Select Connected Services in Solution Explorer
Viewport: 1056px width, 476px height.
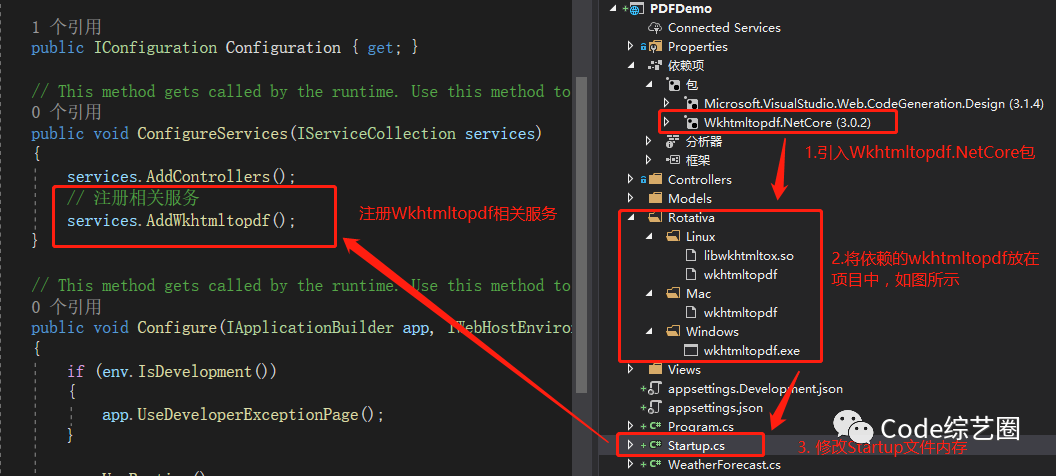(x=724, y=28)
